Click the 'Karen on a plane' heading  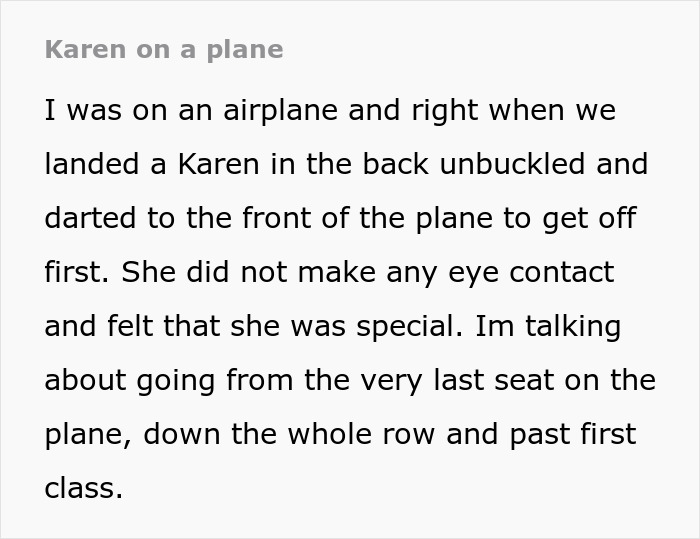(x=163, y=50)
